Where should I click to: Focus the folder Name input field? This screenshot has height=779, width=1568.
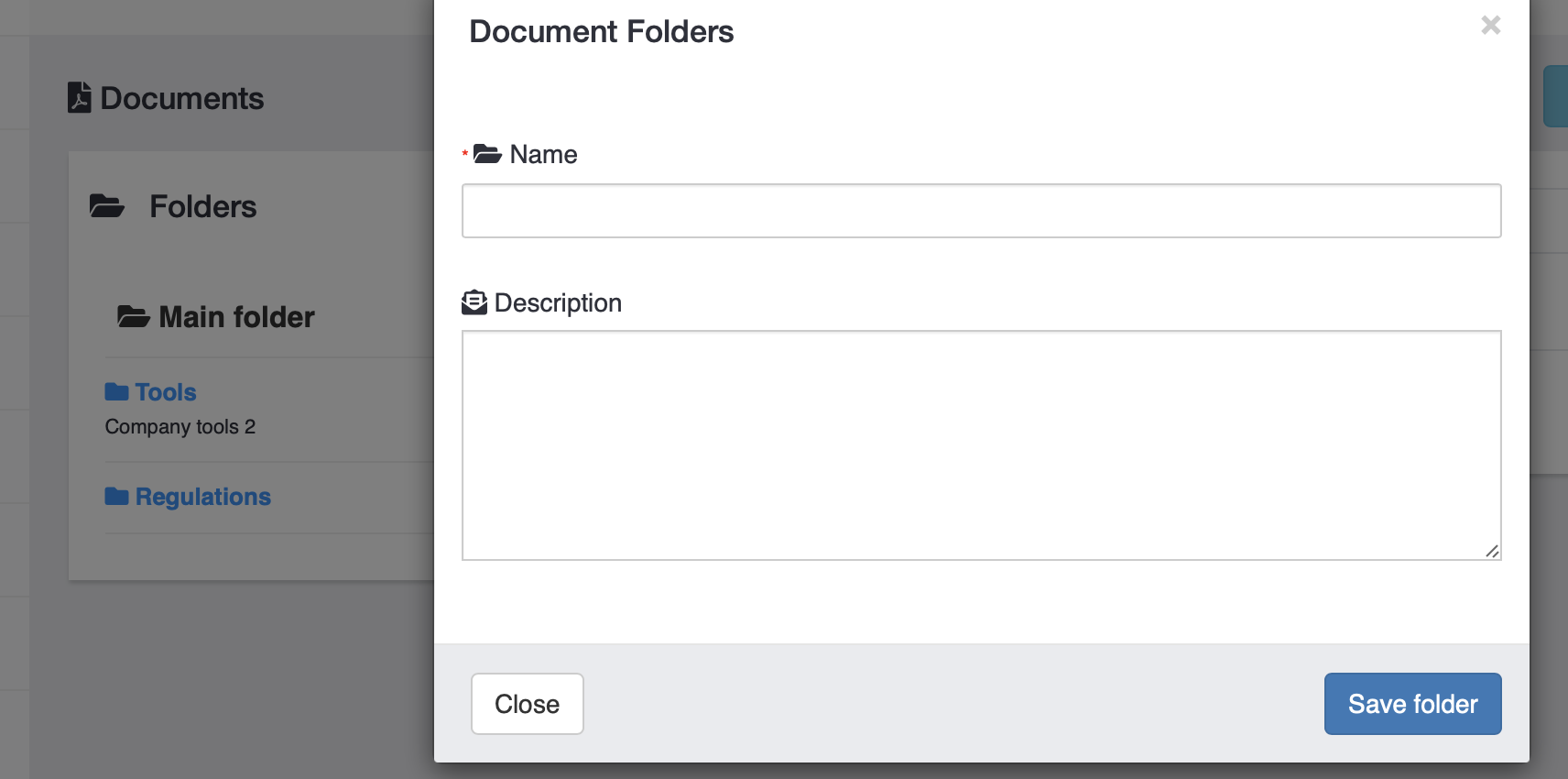coord(981,211)
